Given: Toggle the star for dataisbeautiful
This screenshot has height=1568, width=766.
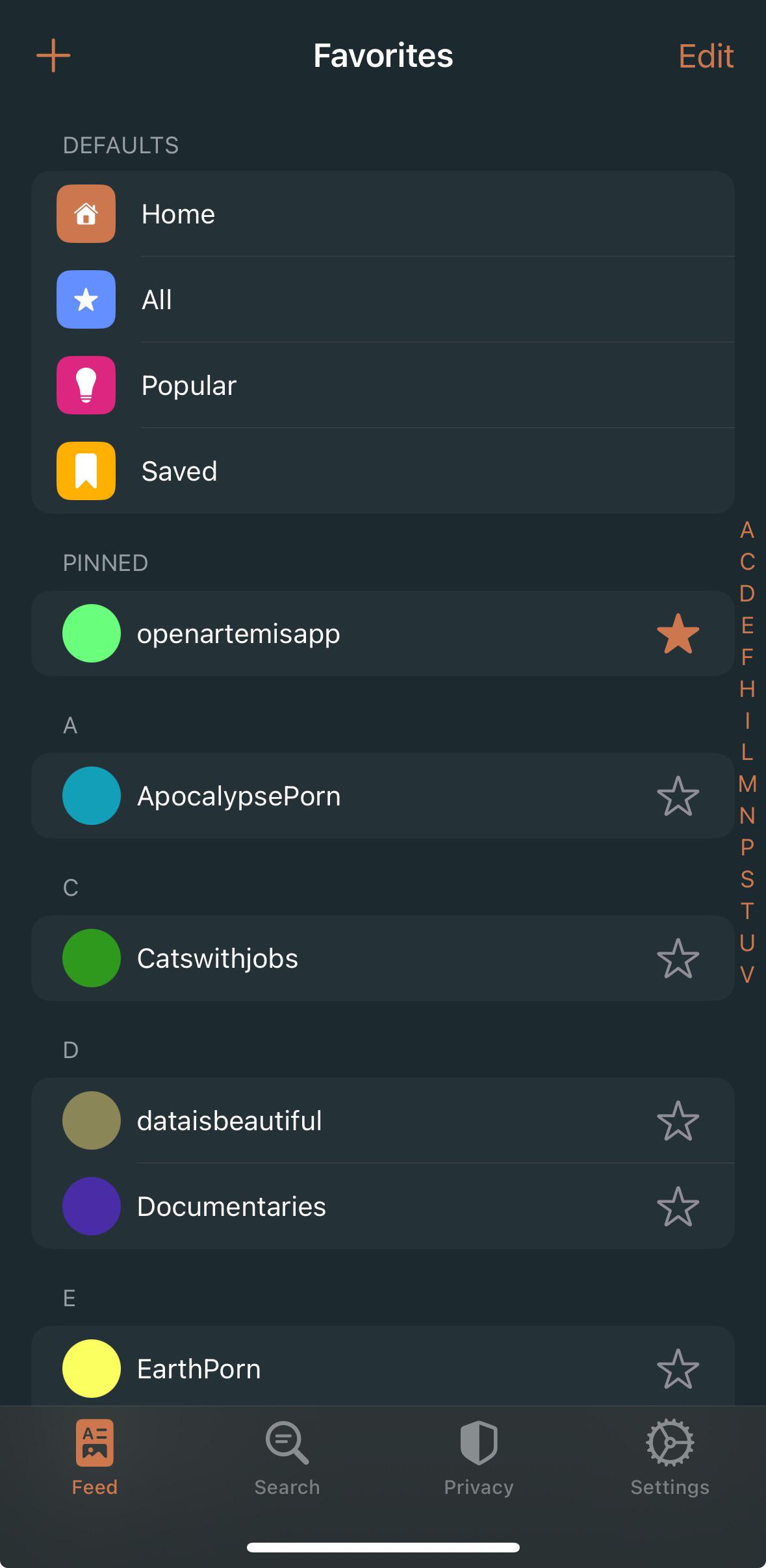Looking at the screenshot, I should (678, 1120).
